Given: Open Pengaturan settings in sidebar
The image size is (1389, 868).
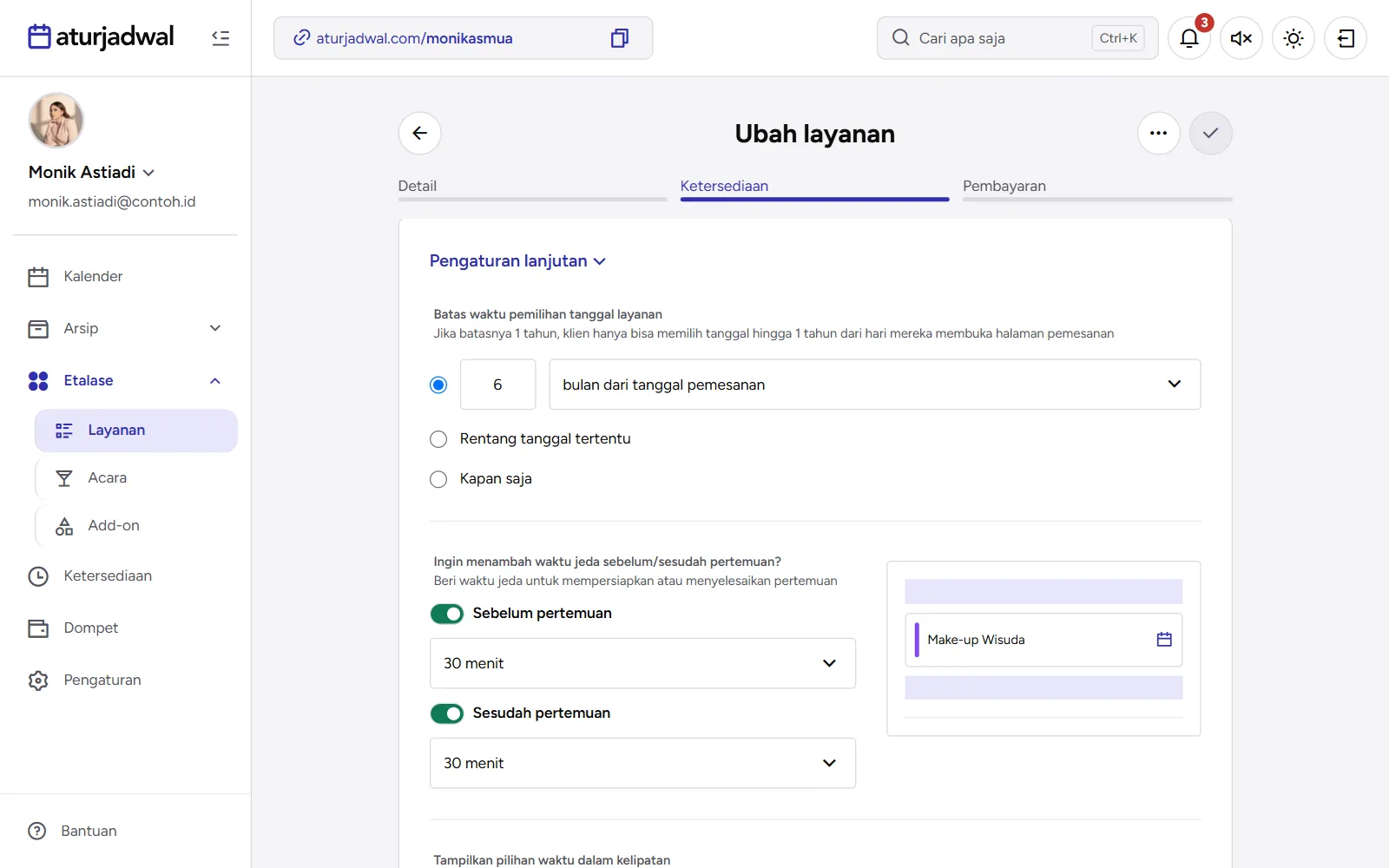Looking at the screenshot, I should [x=126, y=681].
